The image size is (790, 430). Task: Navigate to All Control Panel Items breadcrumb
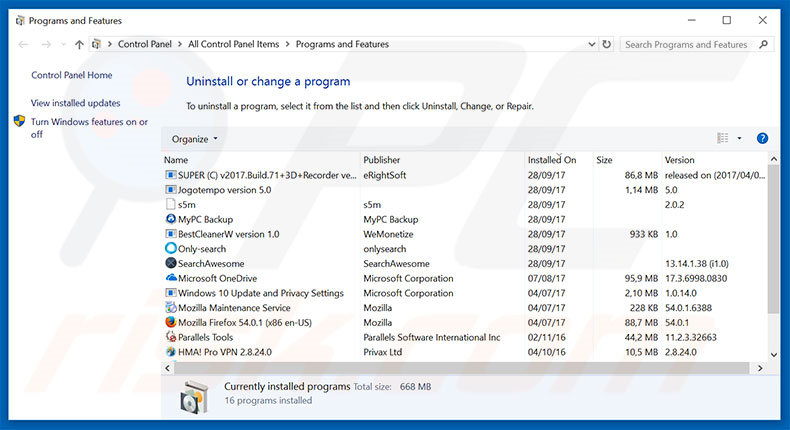click(233, 44)
